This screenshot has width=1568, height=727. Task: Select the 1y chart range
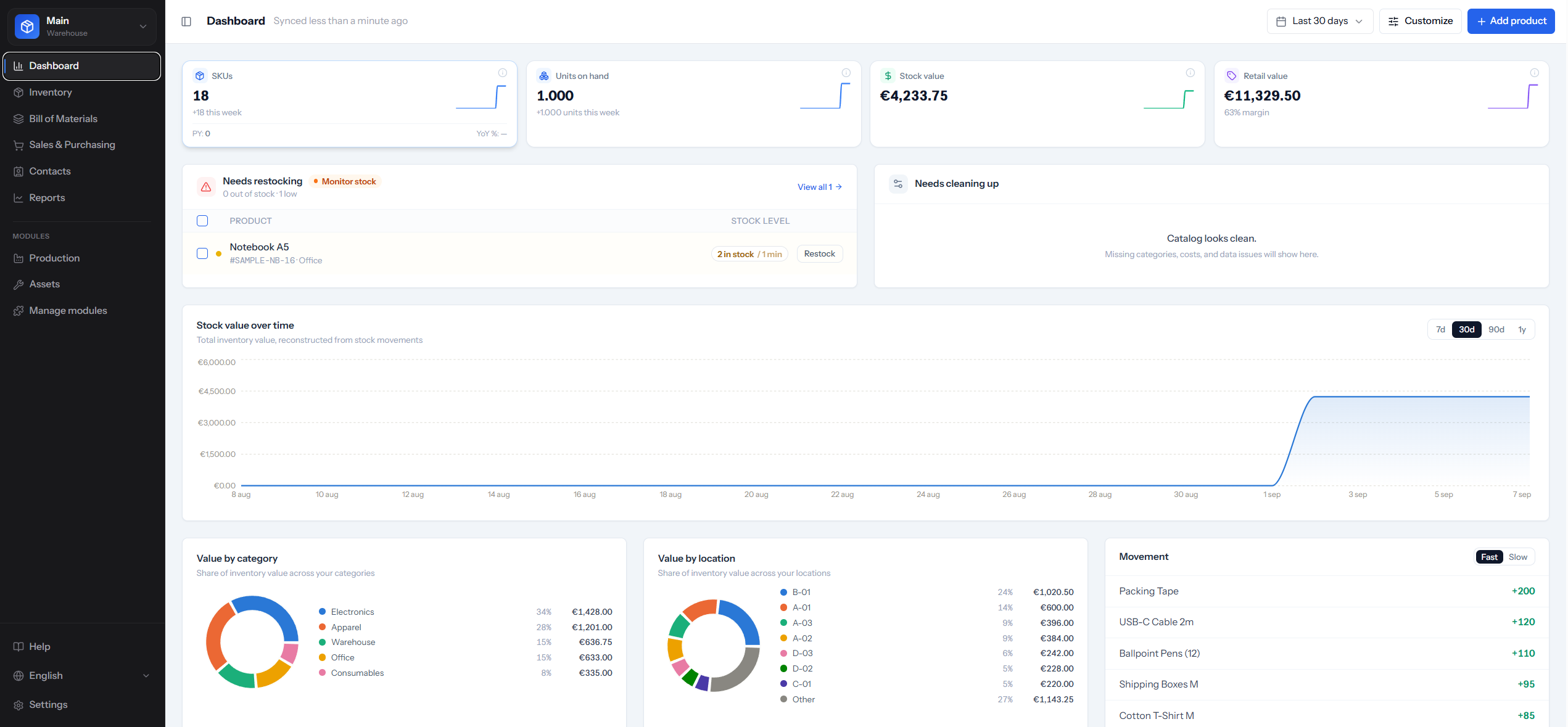1522,329
